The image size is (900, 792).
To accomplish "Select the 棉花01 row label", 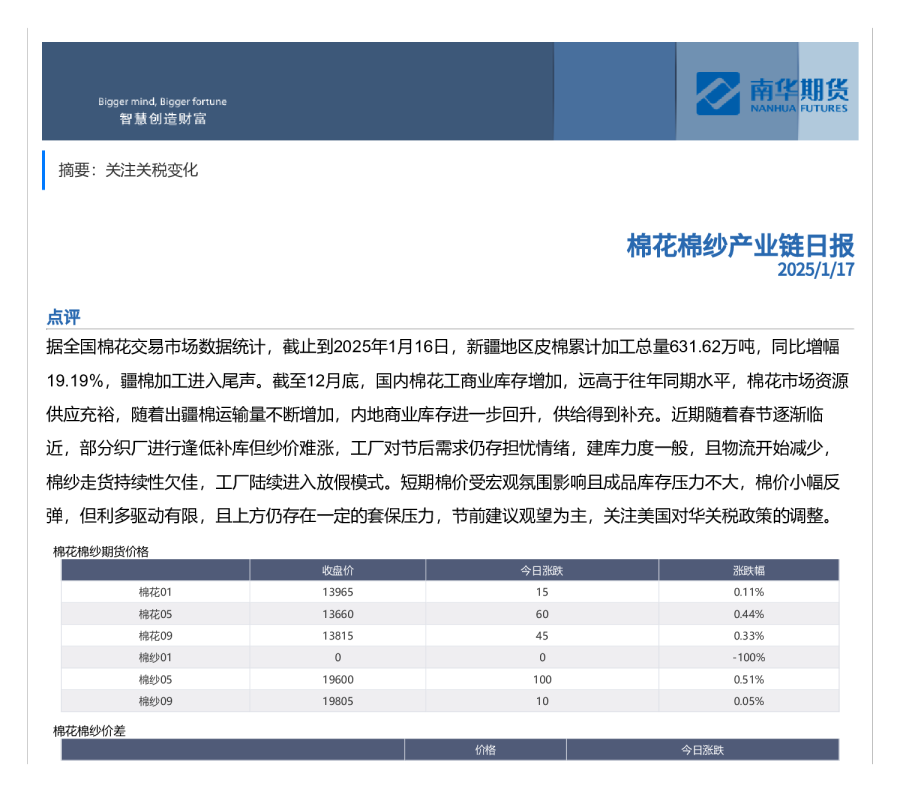I will 155,592.
